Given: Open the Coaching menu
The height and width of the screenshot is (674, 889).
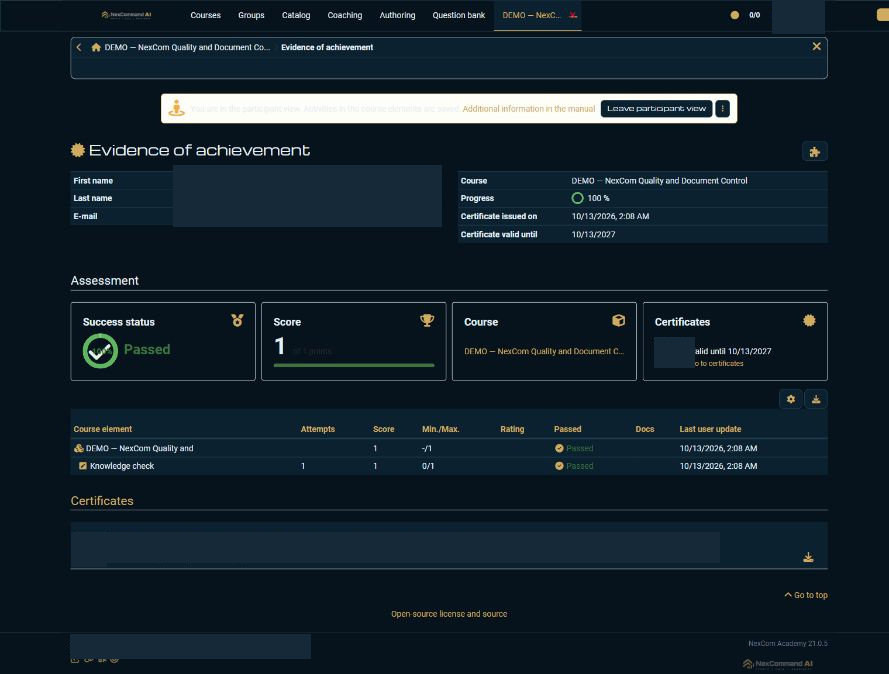Looking at the screenshot, I should [345, 15].
